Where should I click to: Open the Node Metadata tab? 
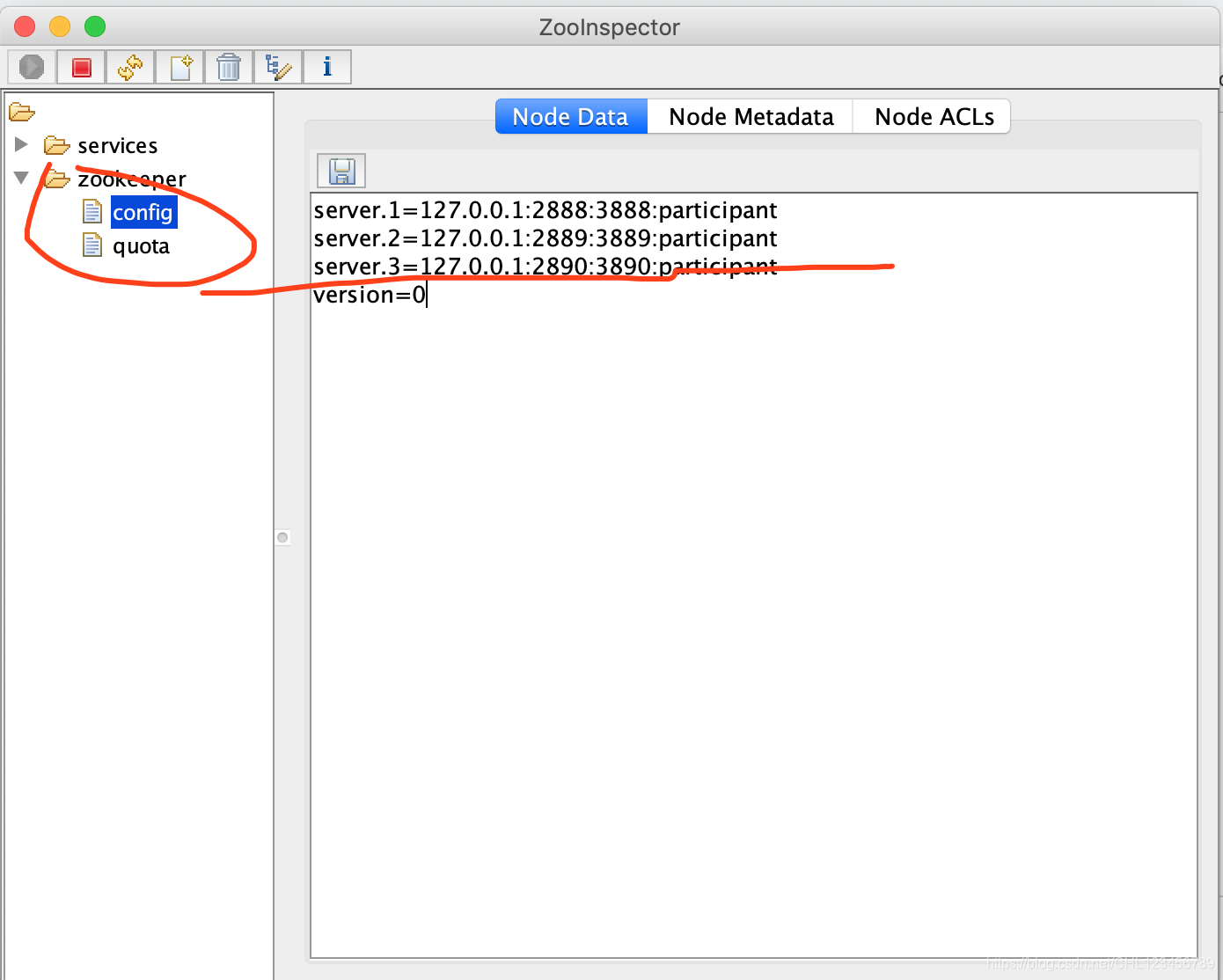(751, 116)
